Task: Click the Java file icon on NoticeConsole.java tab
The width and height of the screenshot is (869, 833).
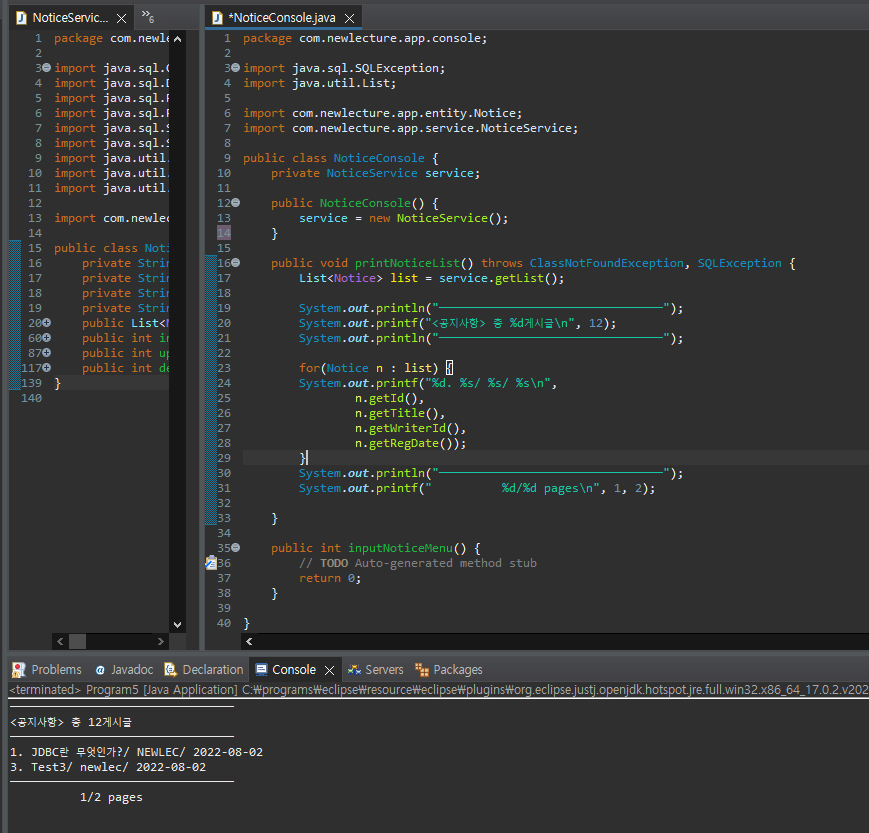Action: click(216, 18)
